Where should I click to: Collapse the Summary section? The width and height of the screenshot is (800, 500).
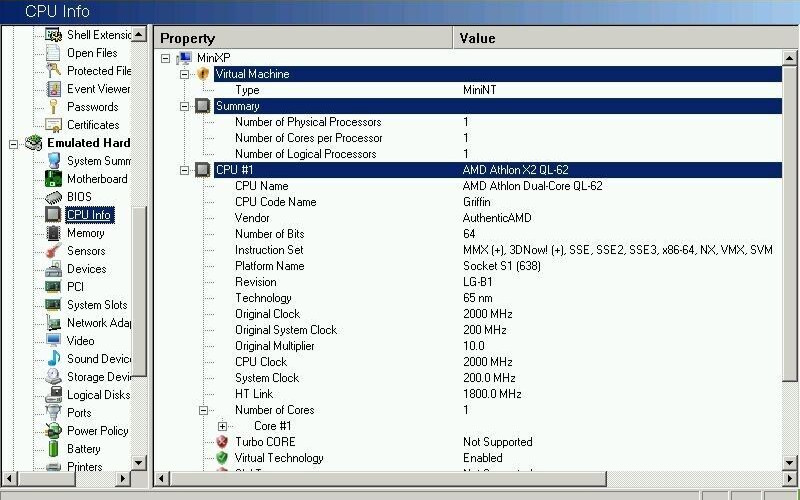[184, 106]
